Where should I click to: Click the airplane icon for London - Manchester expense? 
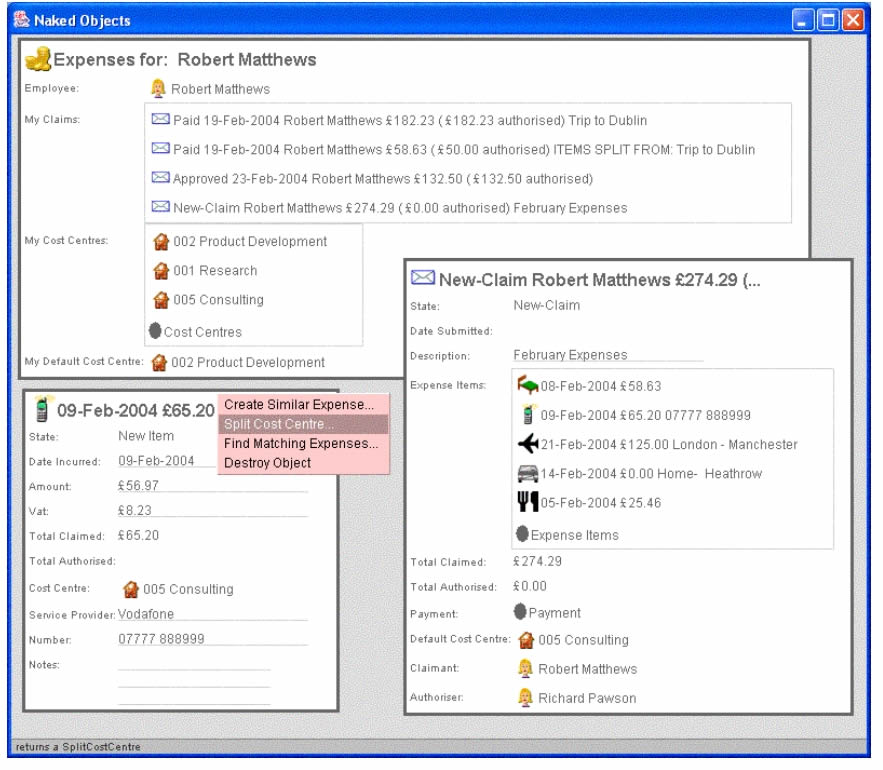[x=528, y=444]
